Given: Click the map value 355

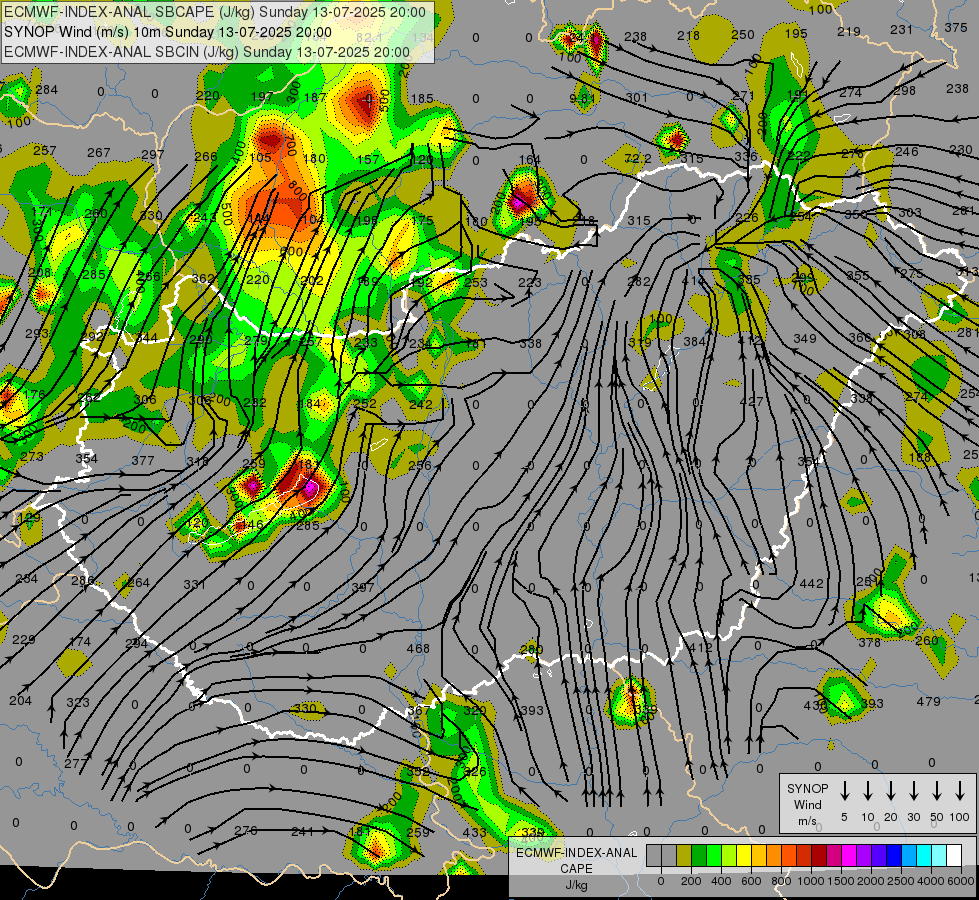Looking at the screenshot, I should (858, 275).
